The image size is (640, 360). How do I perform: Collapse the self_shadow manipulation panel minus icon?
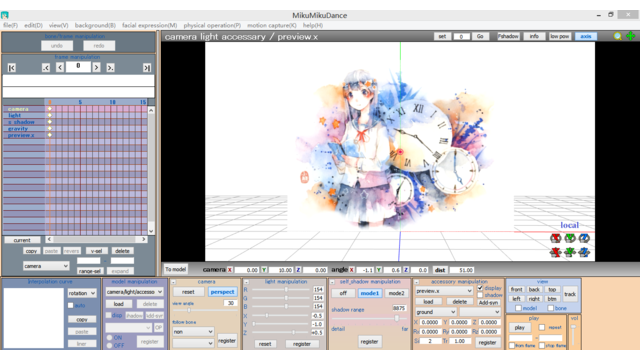(x=332, y=282)
